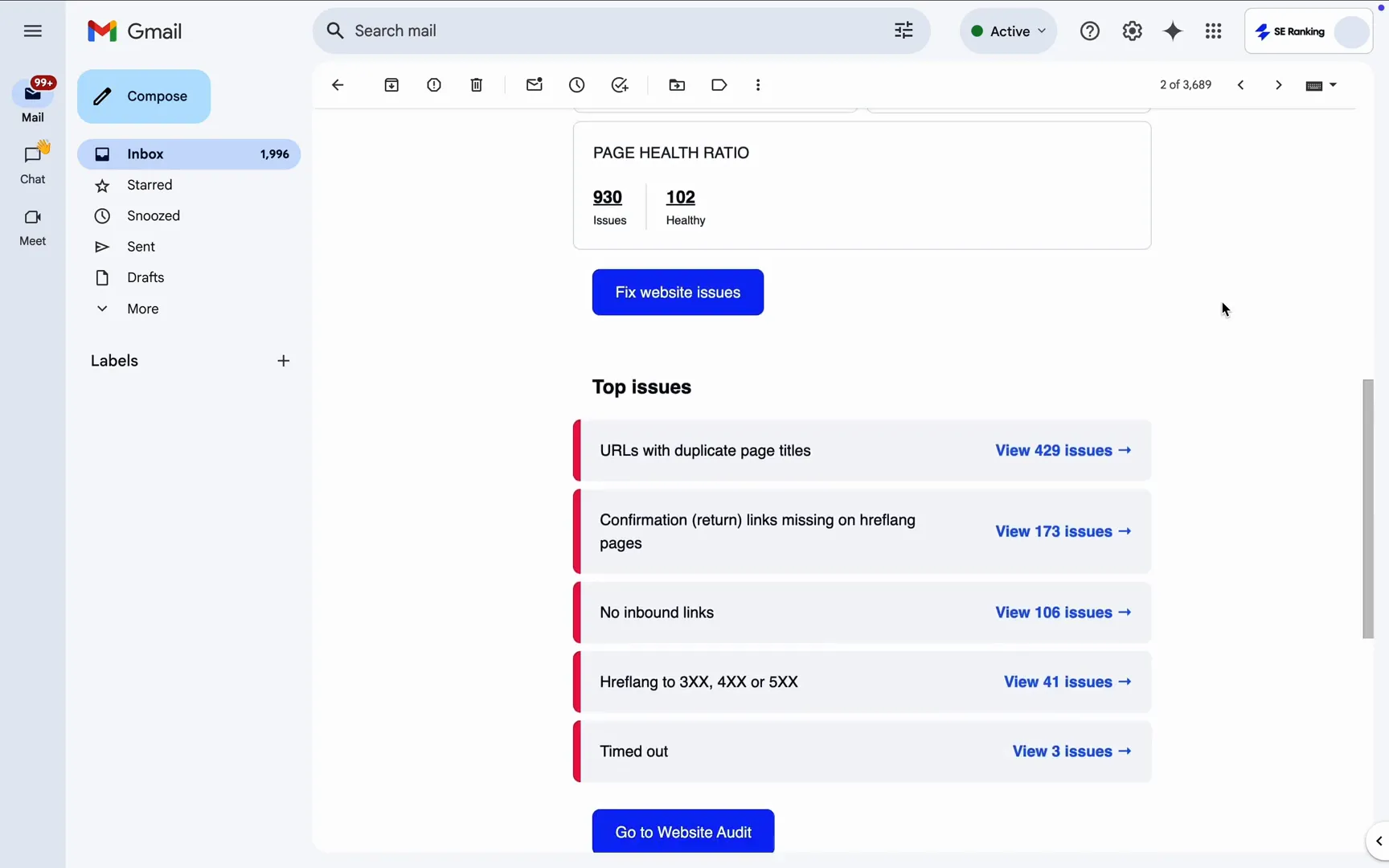Snooze this email
The height and width of the screenshot is (868, 1389).
coord(577,84)
